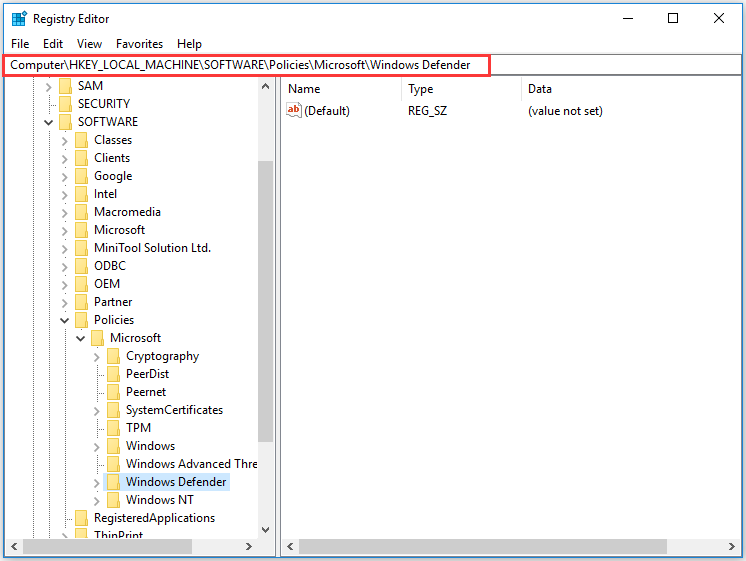The image size is (746, 561).
Task: Open the File menu
Action: (x=20, y=44)
